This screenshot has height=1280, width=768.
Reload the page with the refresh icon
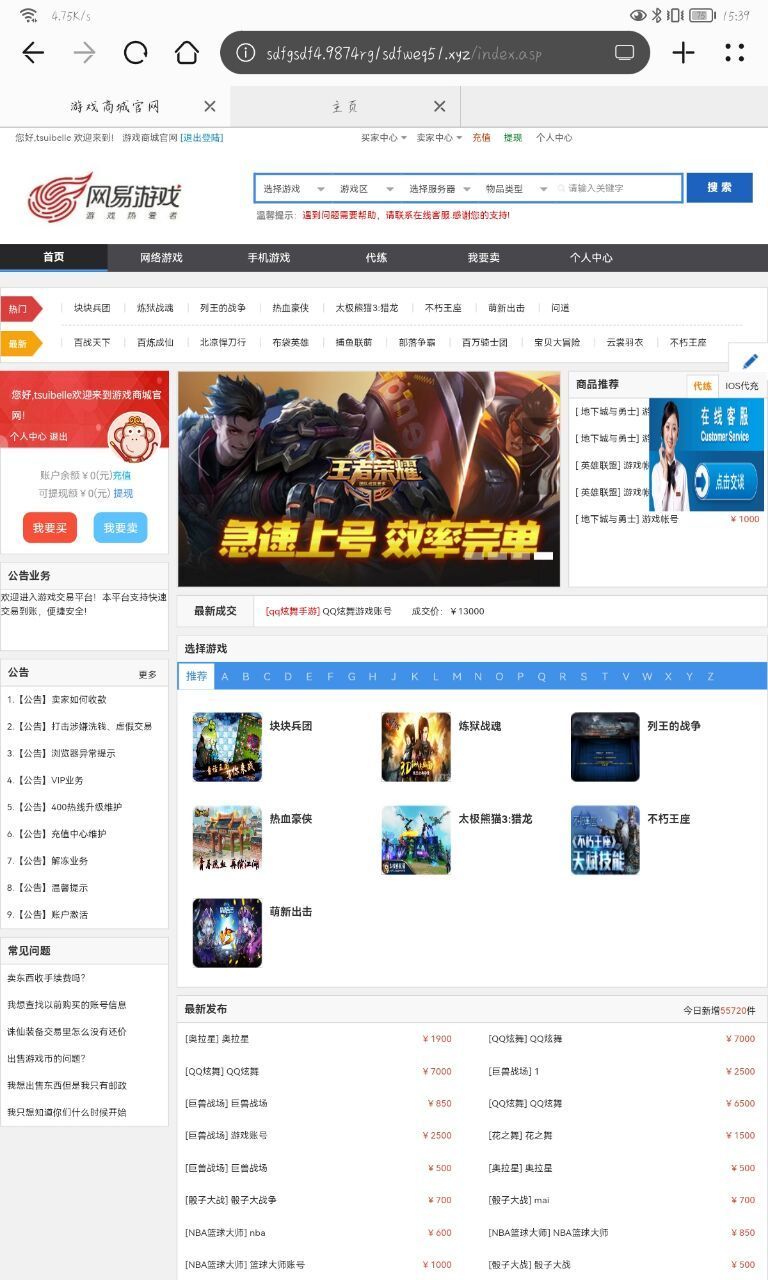(x=136, y=53)
